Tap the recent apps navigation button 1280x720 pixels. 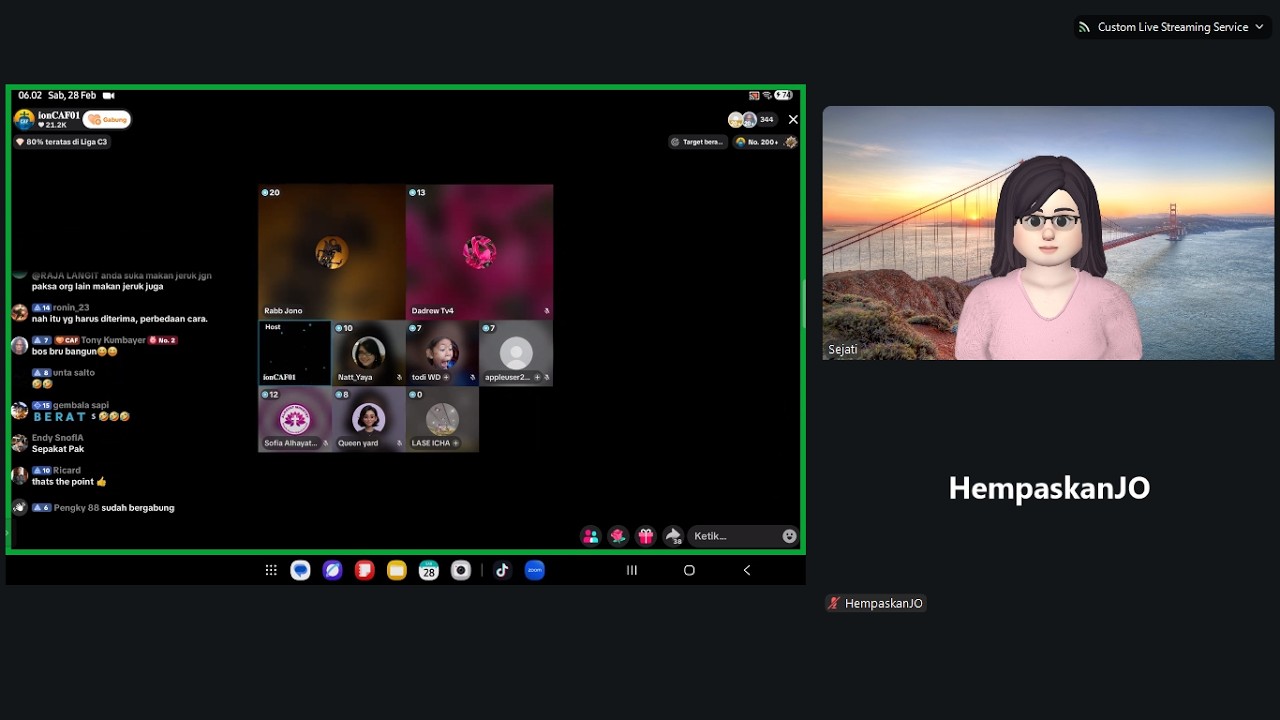(x=632, y=570)
